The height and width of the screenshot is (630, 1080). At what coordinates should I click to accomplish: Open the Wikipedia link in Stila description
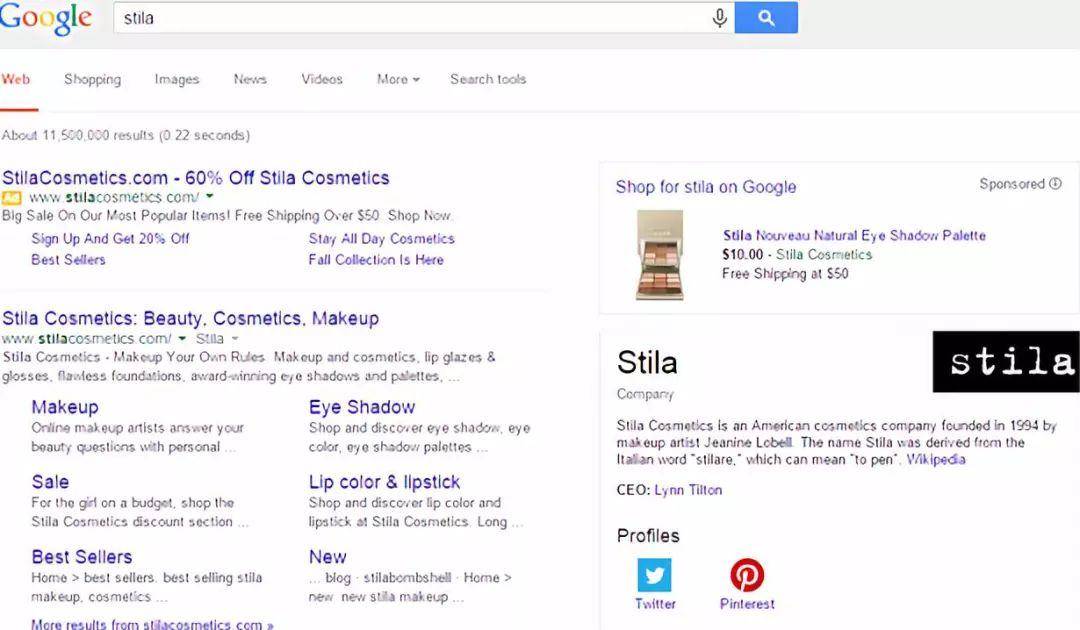(935, 459)
